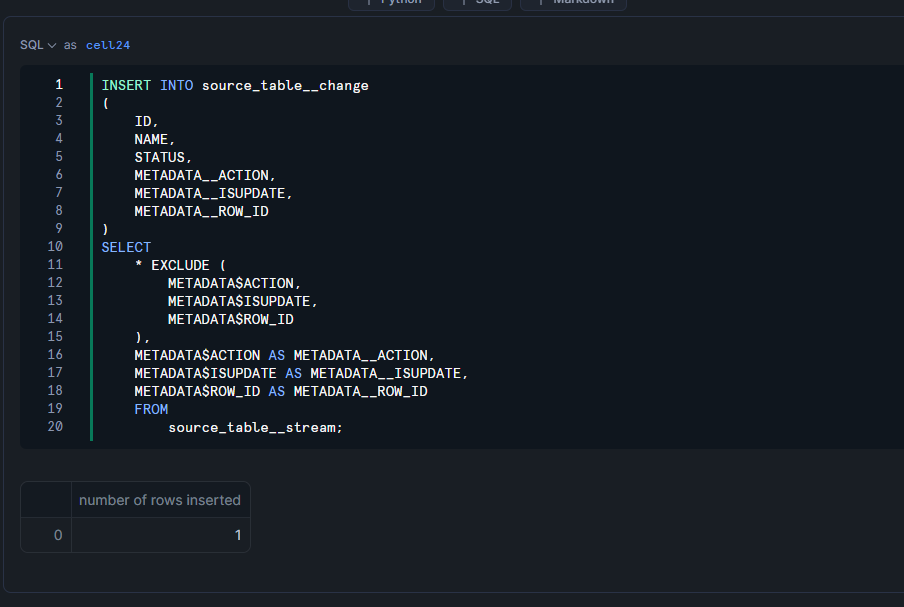Screen dimensions: 904x607
Task: Add a Markdown cell button
Action: point(573,3)
